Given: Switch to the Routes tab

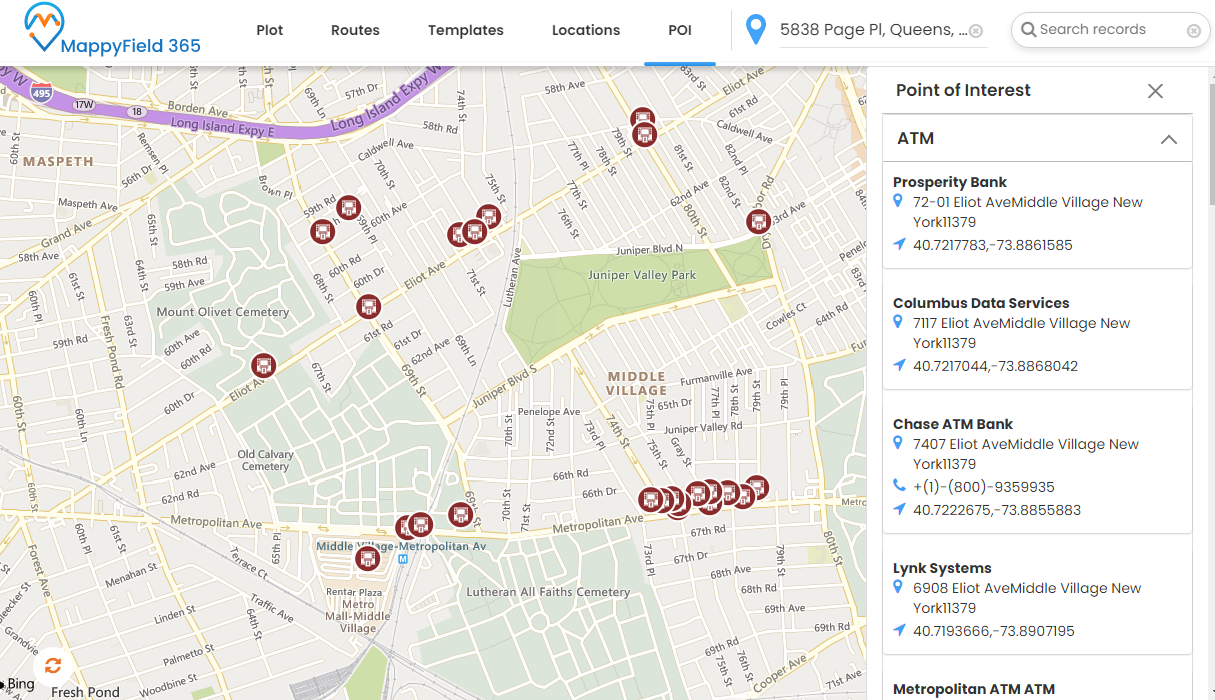Looking at the screenshot, I should pyautogui.click(x=355, y=30).
